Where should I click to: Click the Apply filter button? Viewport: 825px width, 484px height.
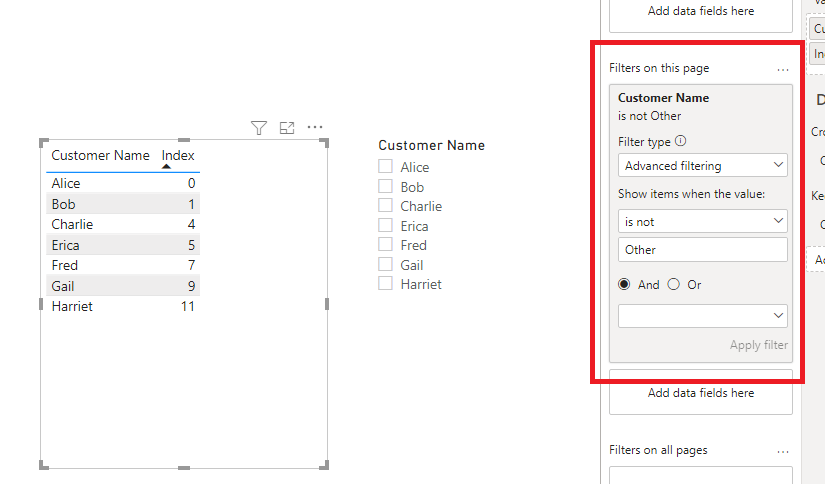[x=759, y=345]
